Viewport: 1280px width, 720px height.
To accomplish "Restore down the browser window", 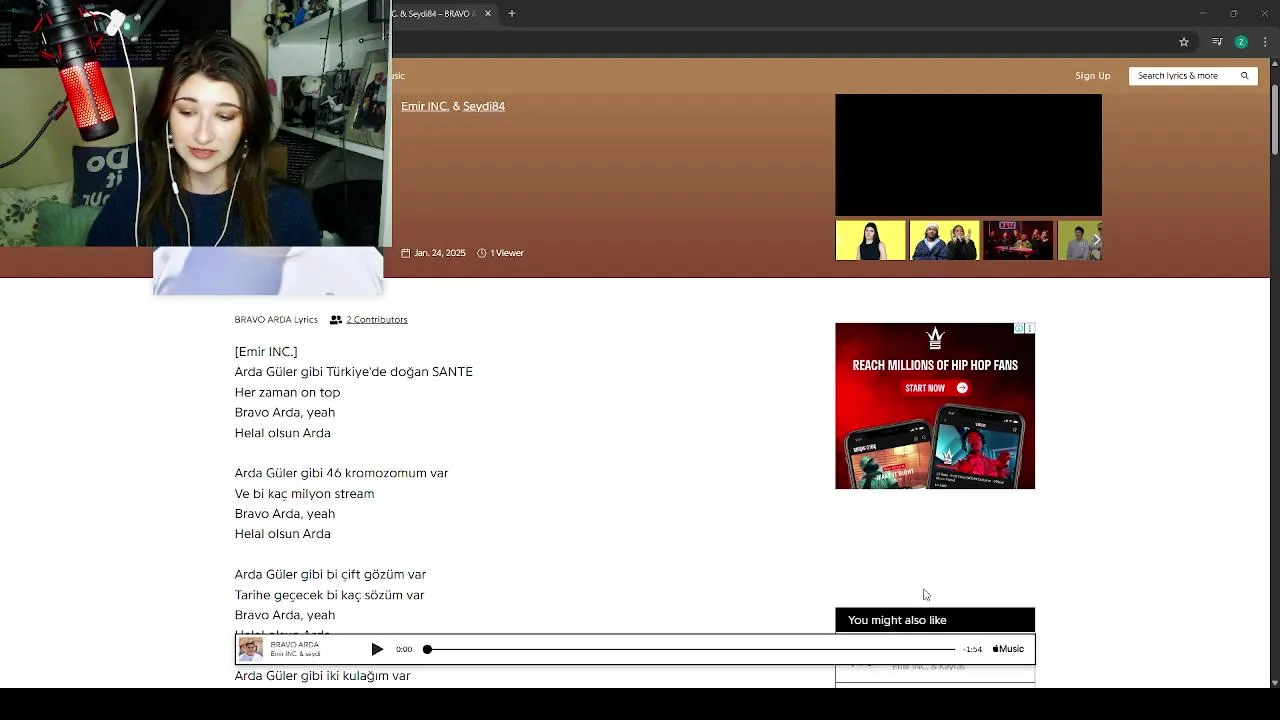I will (x=1233, y=14).
